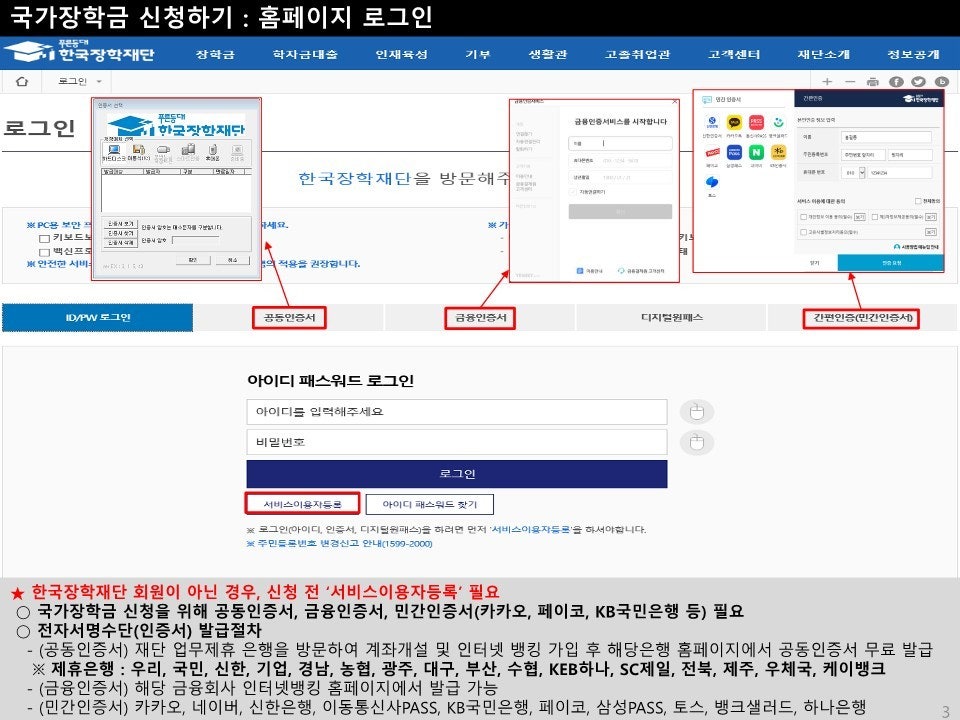The image size is (960, 720).
Task: Open the 학자금대출 menu
Action: (305, 54)
